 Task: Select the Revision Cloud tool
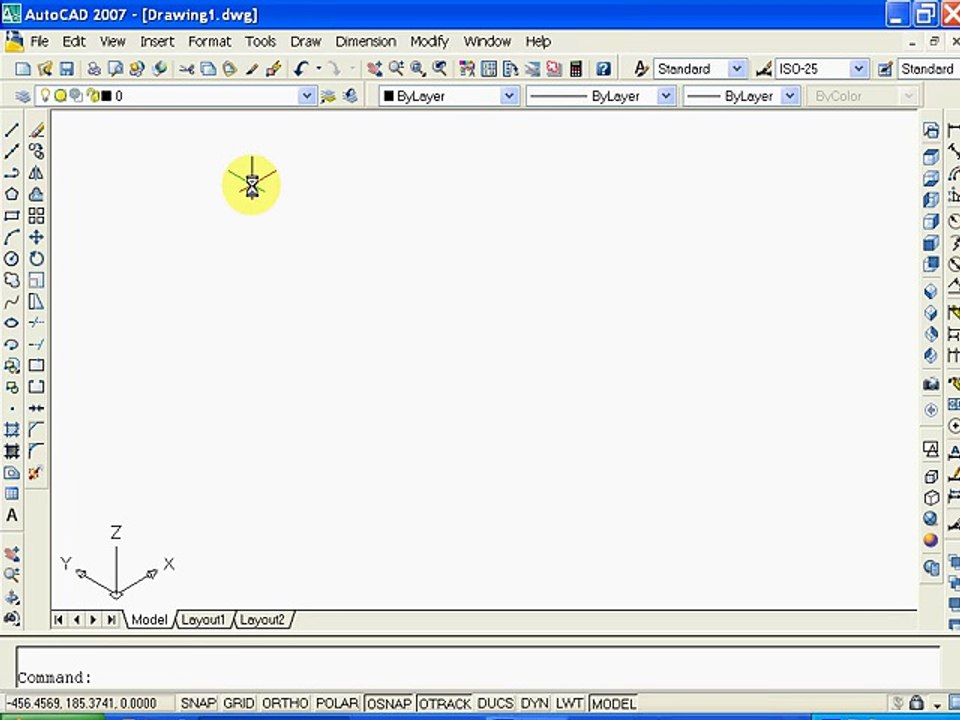[12, 280]
